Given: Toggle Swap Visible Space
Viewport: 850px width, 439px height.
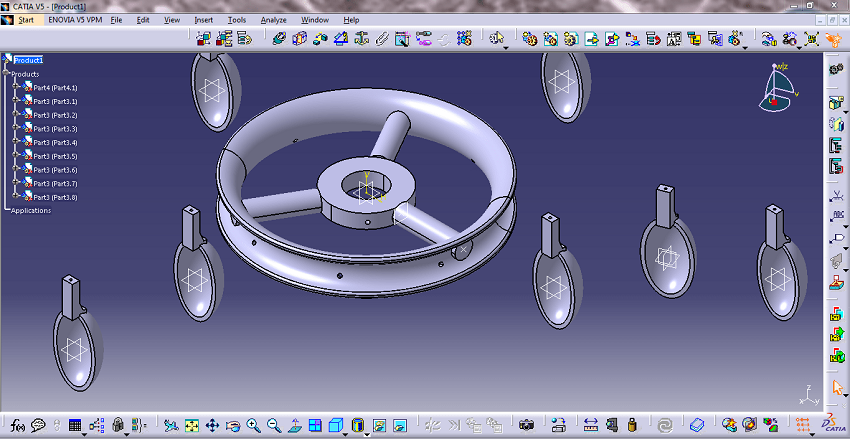Looking at the screenshot, I should pyautogui.click(x=400, y=424).
